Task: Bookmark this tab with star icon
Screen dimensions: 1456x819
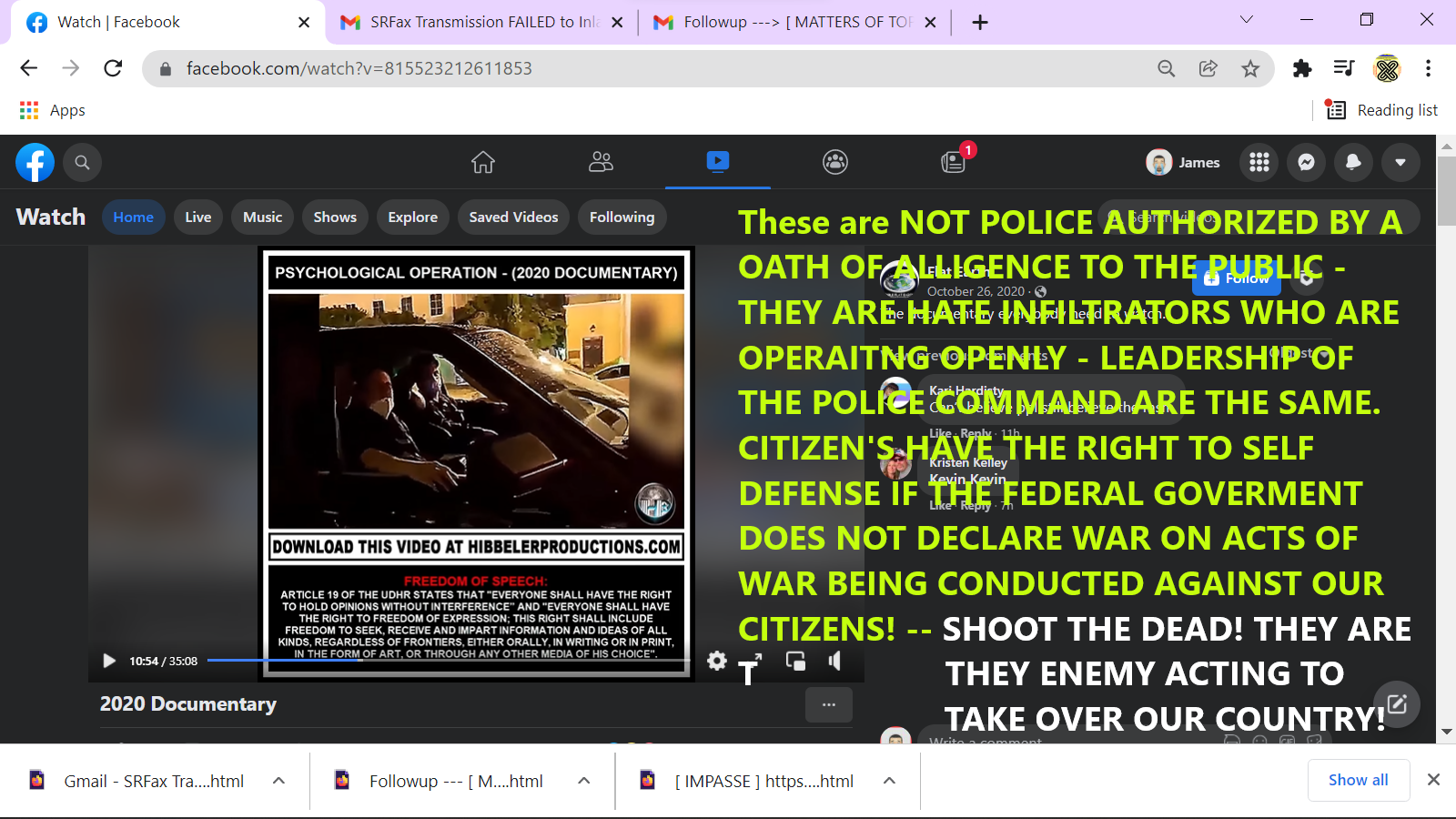Action: point(1250,68)
